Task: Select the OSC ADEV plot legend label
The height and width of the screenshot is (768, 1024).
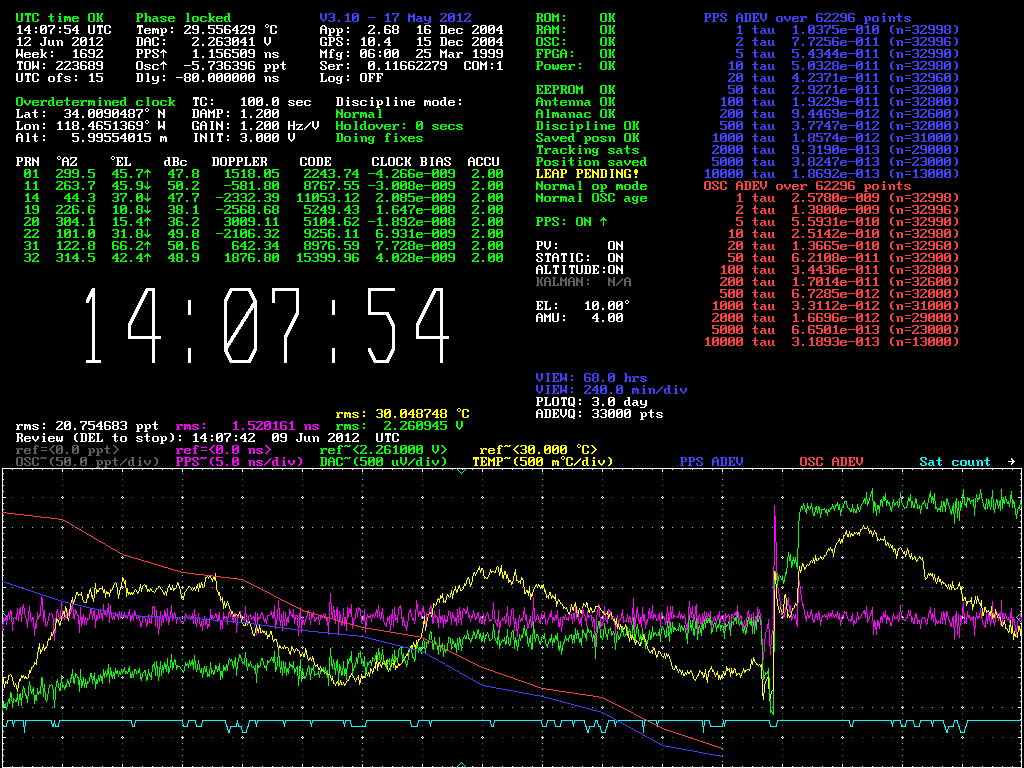Action: [831, 462]
